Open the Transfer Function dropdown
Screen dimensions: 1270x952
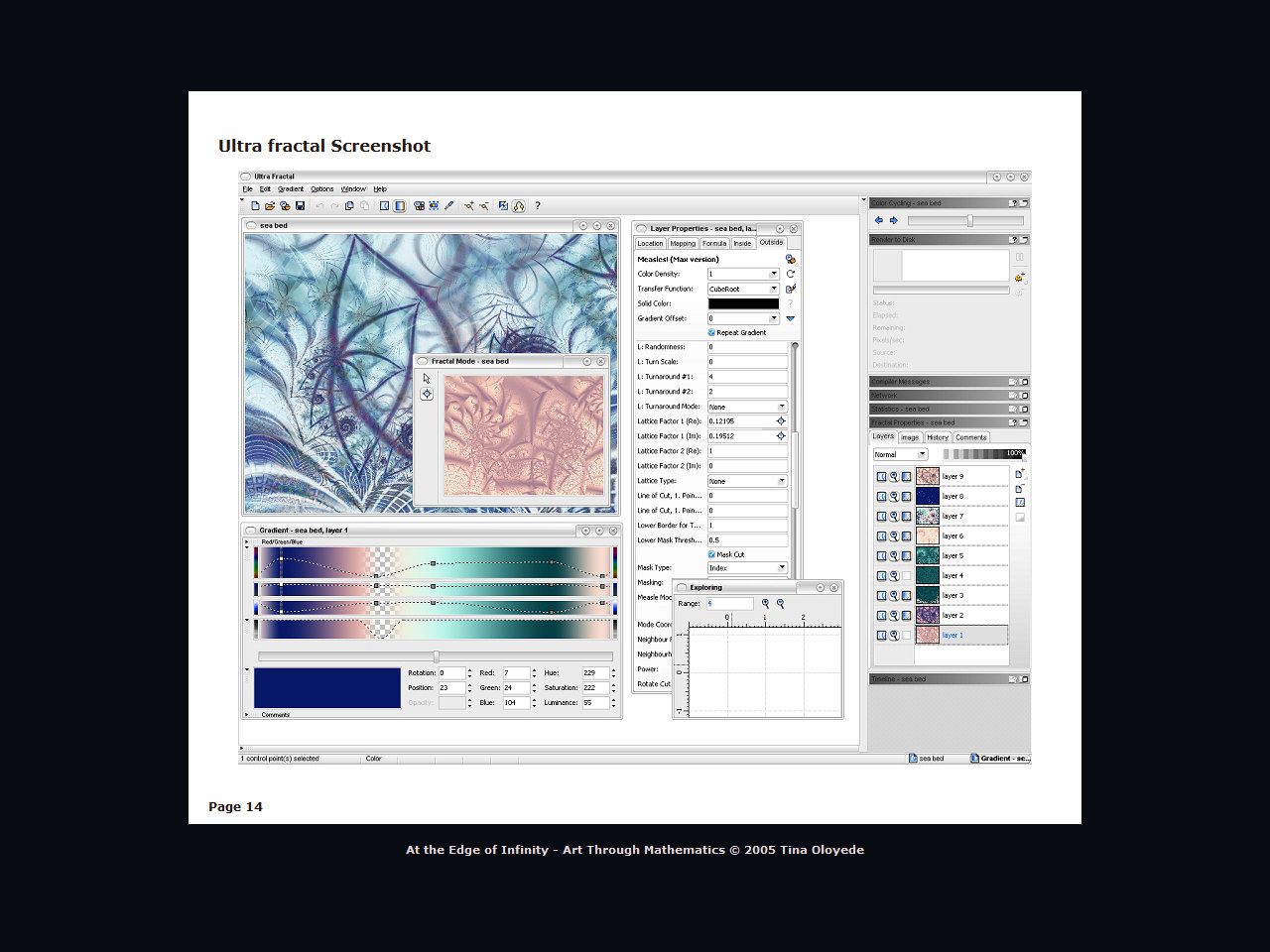774,289
